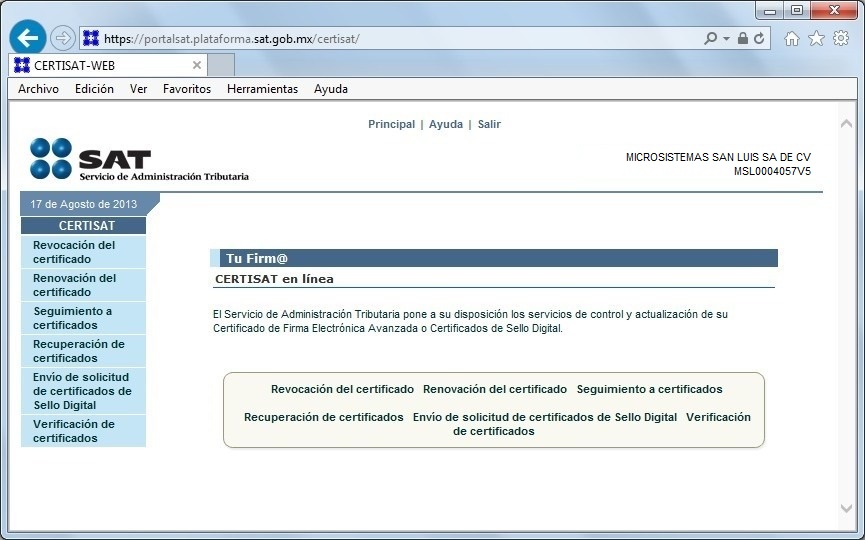
Task: Select sidebar Seguimiento a certificados
Action: pyautogui.click(x=83, y=318)
